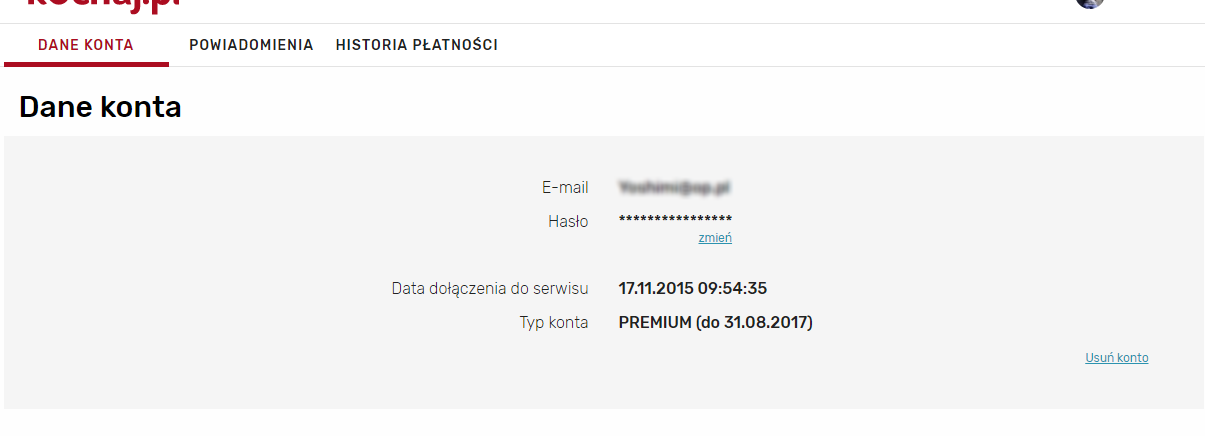
Task: Click the E-mail field label
Action: point(565,187)
